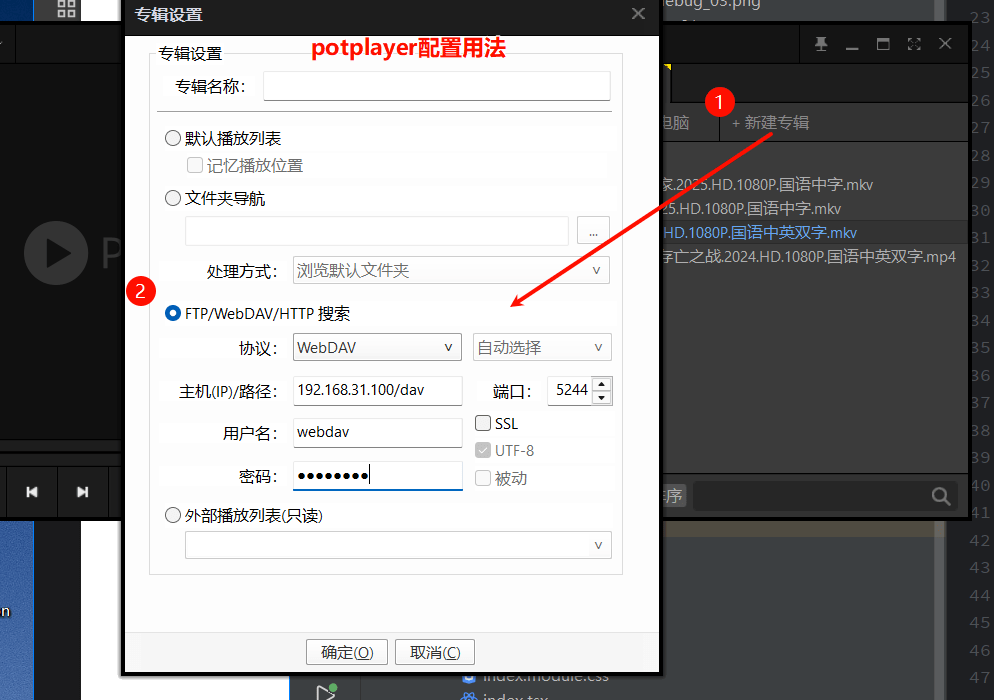Toggle fullscreen icon in playlist window
994x700 pixels.
tap(914, 44)
